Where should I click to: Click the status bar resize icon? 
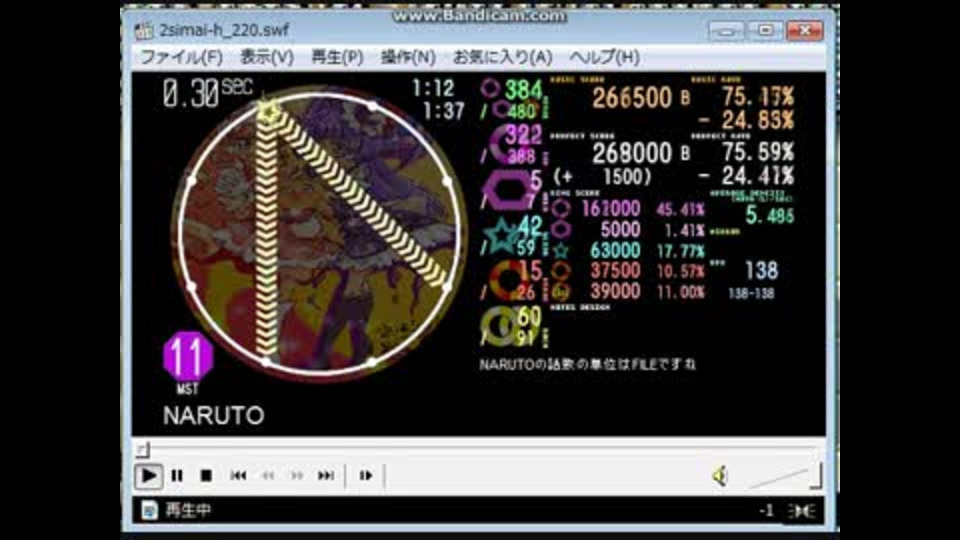[x=801, y=511]
